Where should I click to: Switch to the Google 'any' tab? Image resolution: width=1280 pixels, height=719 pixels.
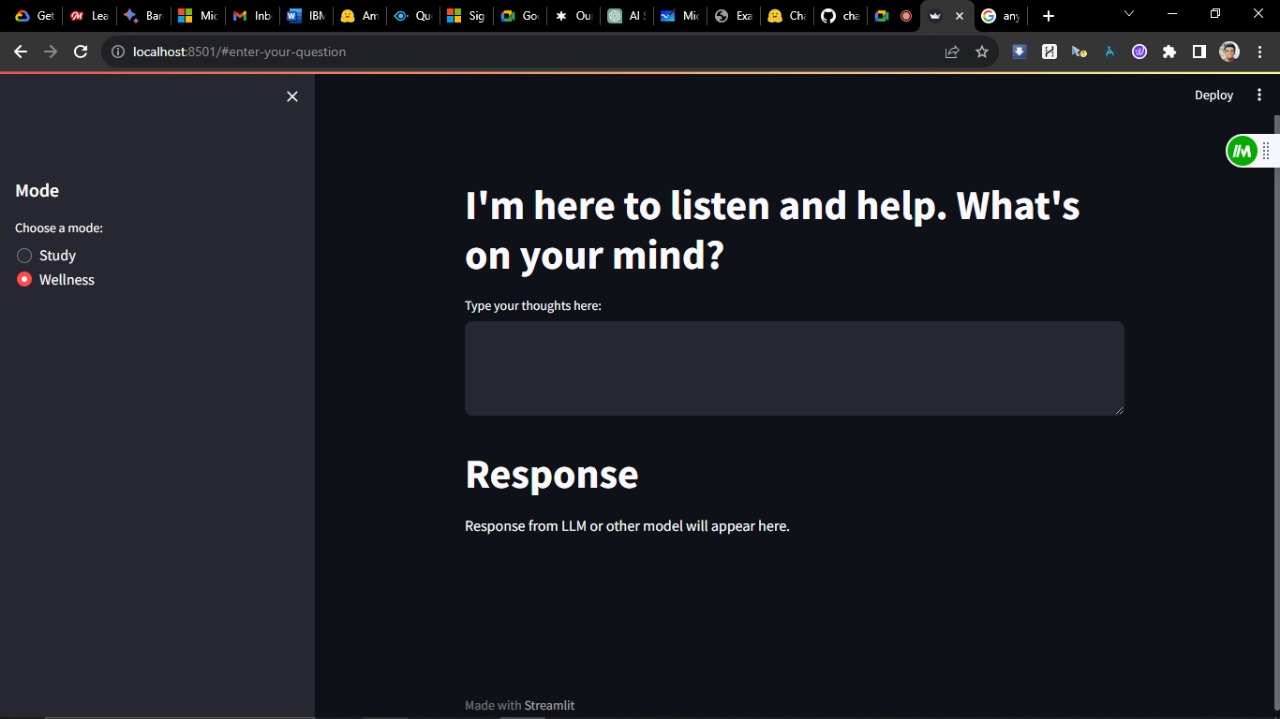pos(1001,16)
